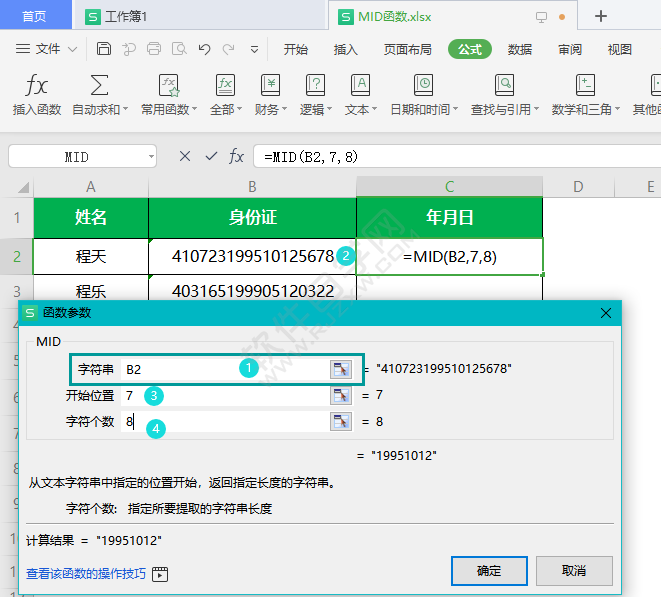Expand the 常用函数 dropdown arrow
This screenshot has width=661, height=597.
[194, 109]
